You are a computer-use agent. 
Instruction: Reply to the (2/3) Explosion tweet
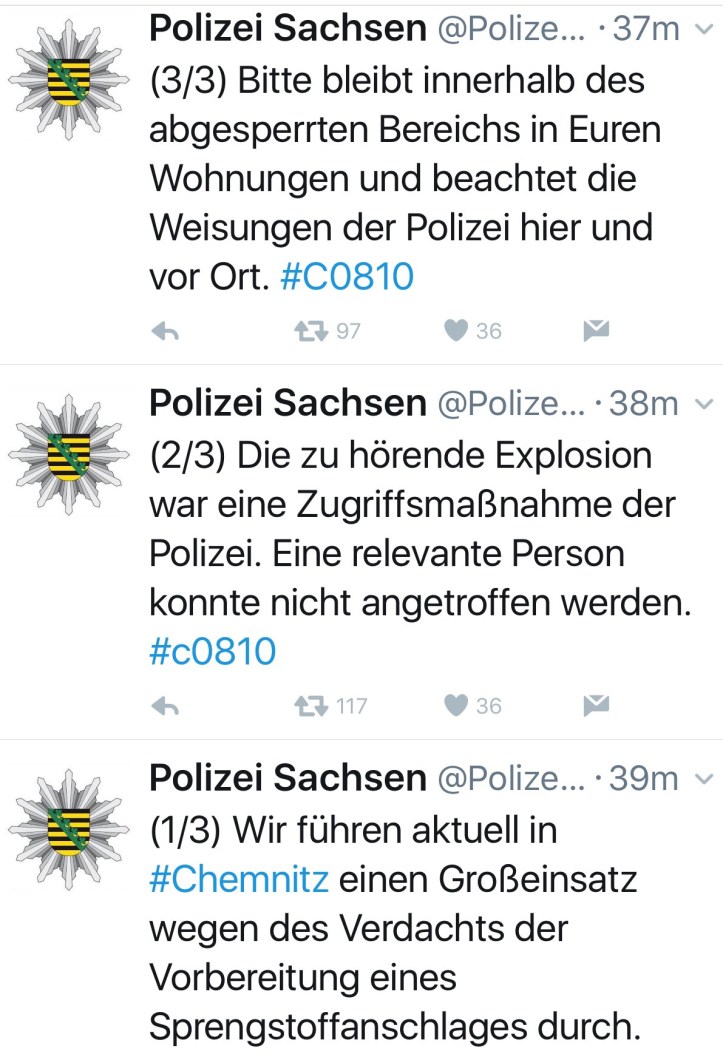[x=164, y=706]
